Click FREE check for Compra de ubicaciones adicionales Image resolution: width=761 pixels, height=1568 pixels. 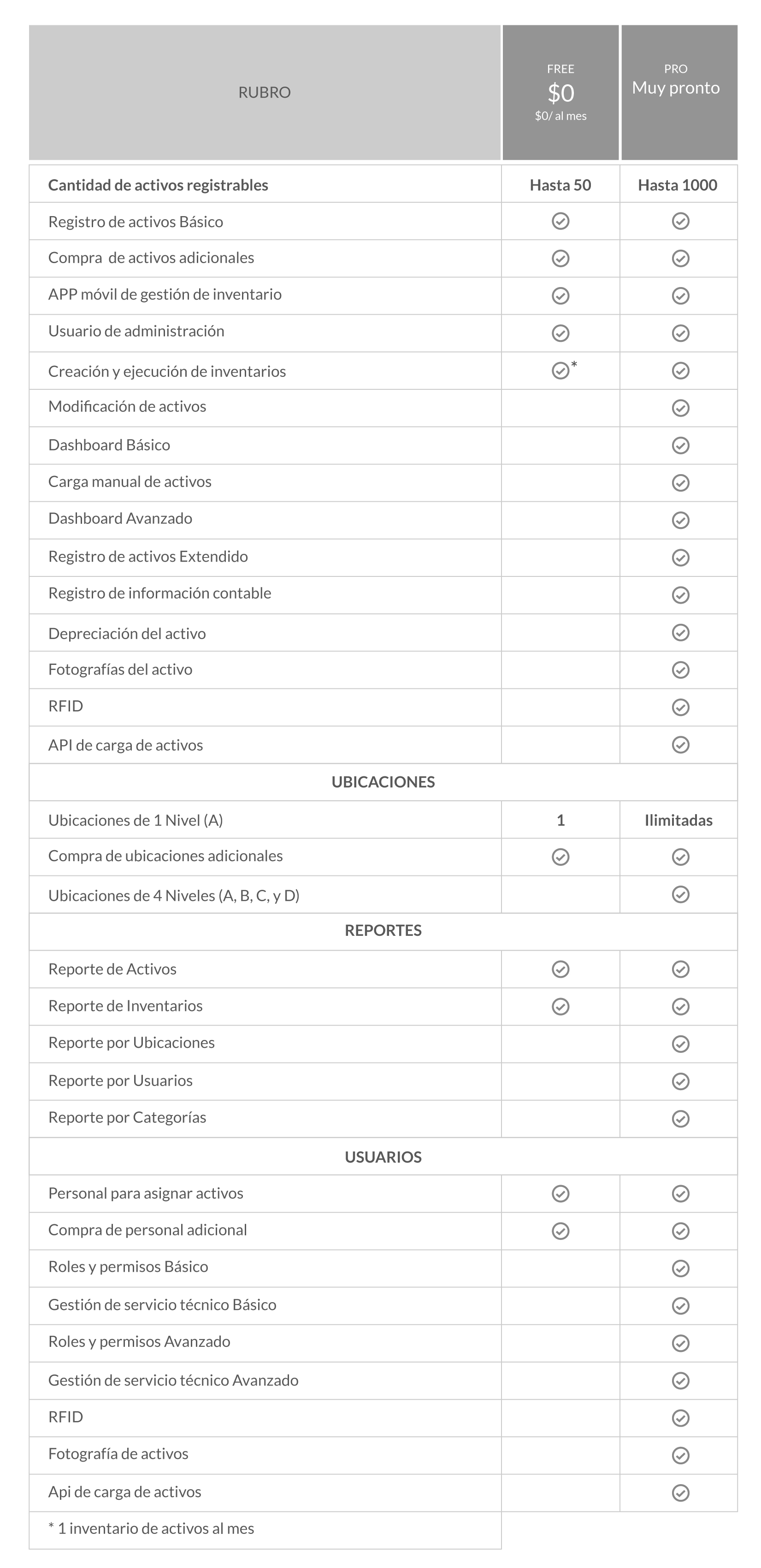click(560, 857)
